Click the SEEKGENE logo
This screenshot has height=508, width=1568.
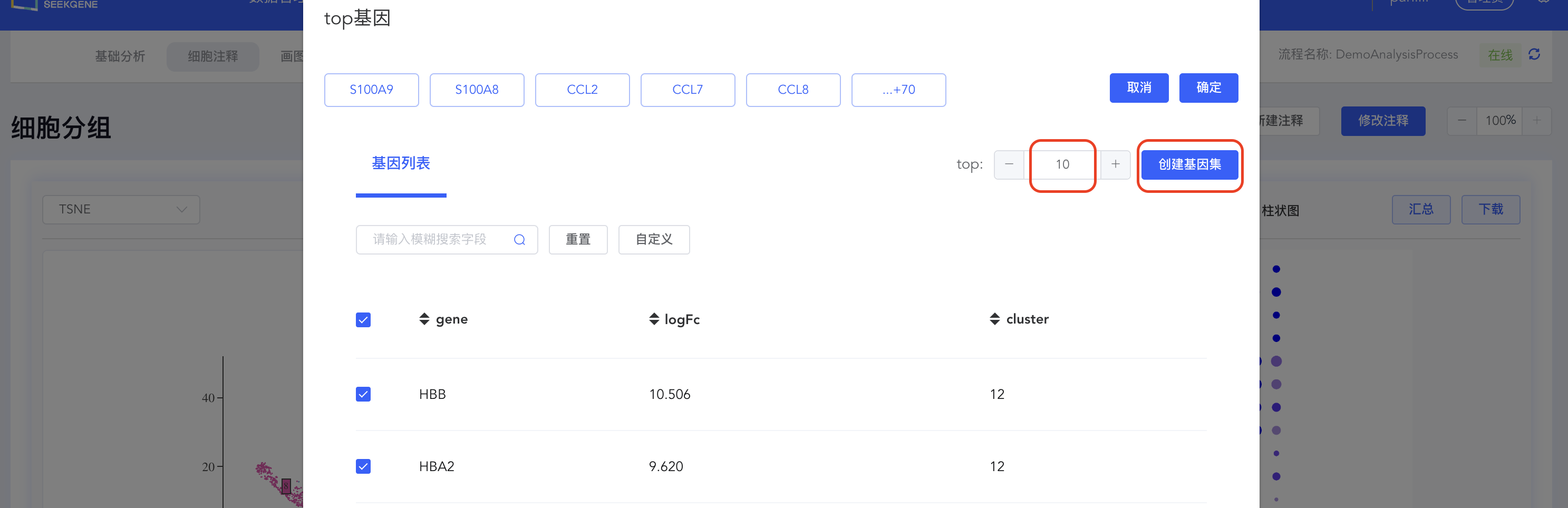pos(55,5)
